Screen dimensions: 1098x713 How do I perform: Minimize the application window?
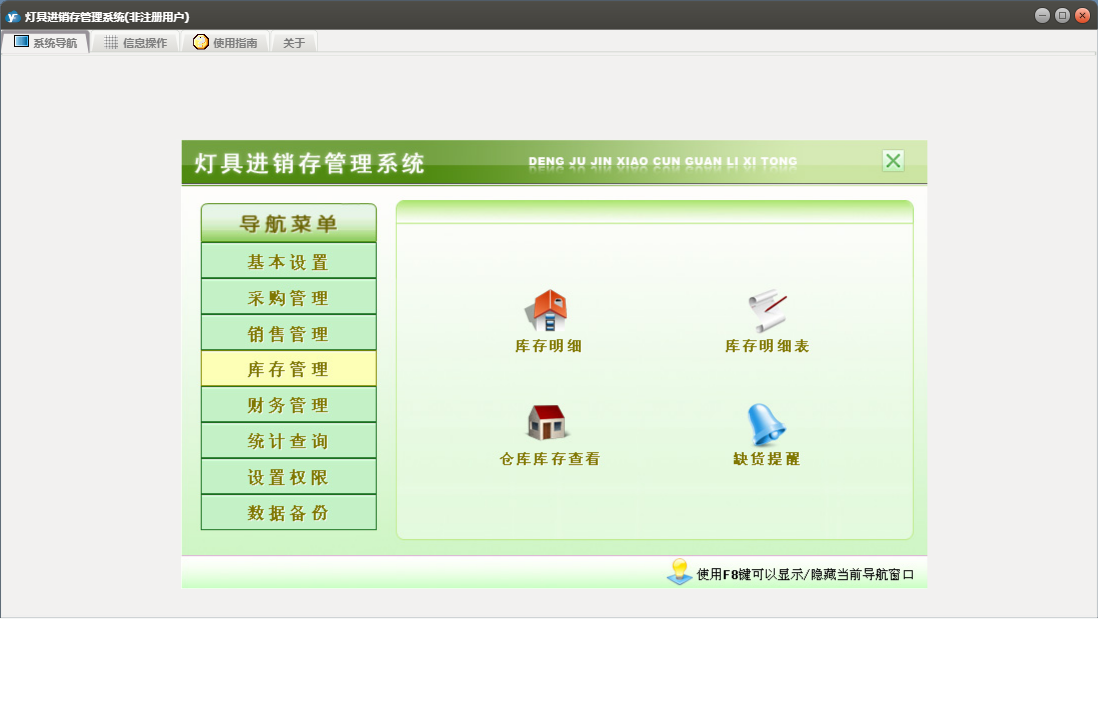[x=1042, y=15]
